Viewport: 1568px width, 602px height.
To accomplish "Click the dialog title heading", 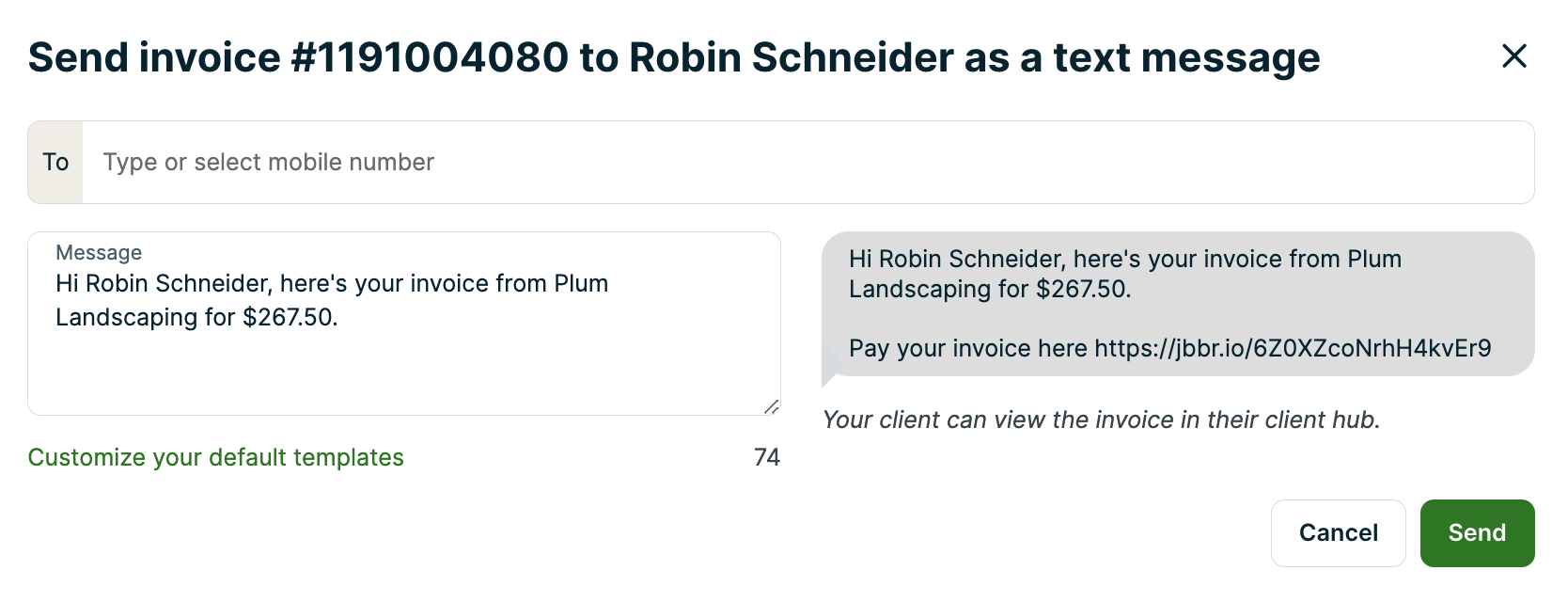I will point(673,57).
